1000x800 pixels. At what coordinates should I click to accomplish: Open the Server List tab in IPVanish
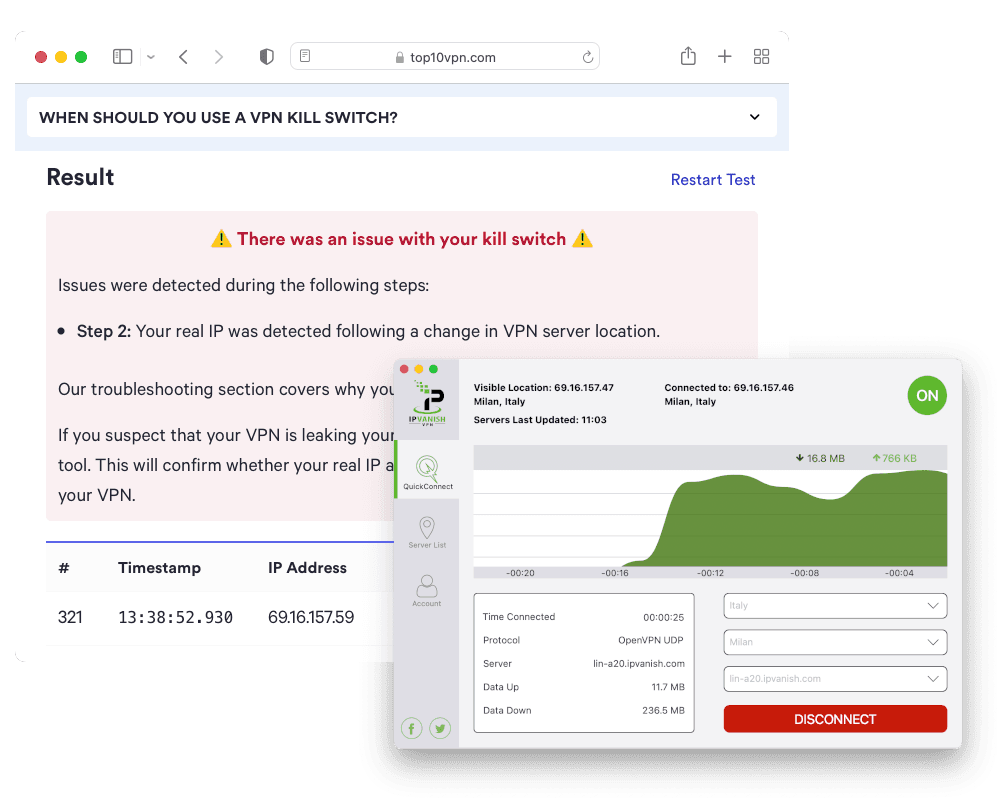427,533
